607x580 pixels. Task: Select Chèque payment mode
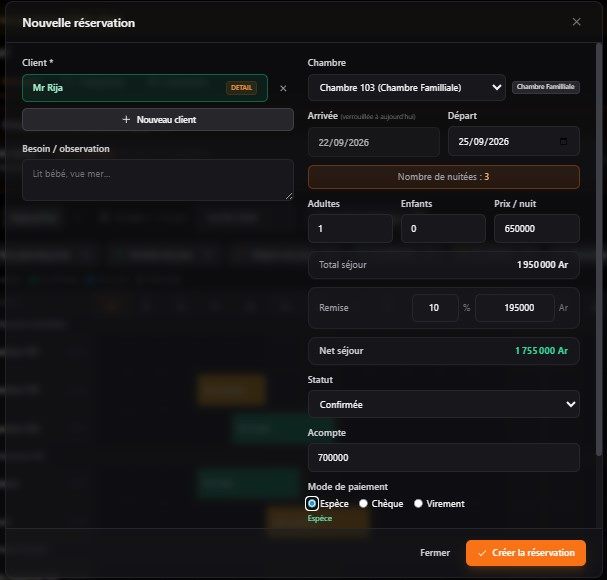click(363, 503)
